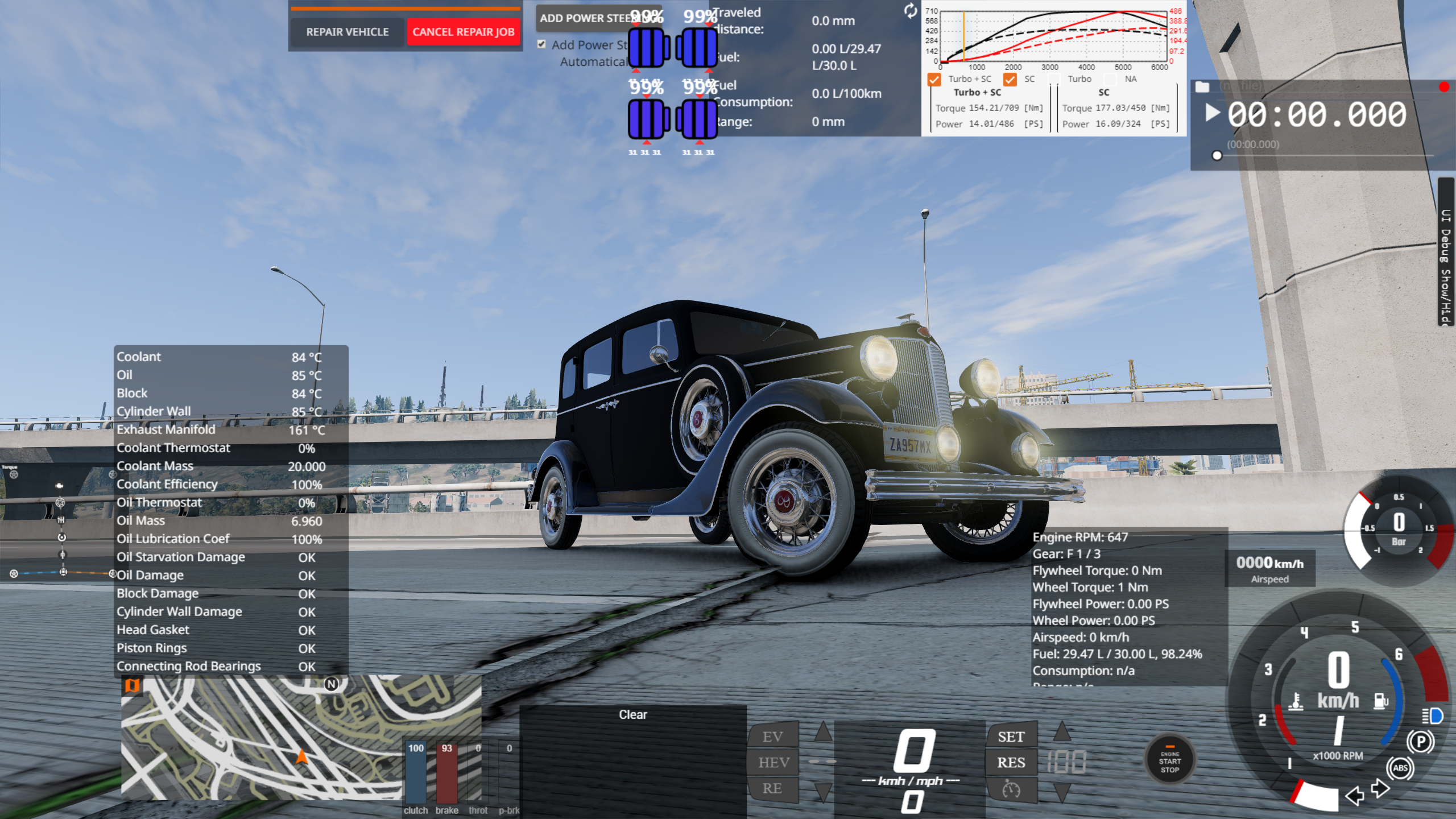
Task: Decrease cruise speed with down arrow
Action: 1062,792
